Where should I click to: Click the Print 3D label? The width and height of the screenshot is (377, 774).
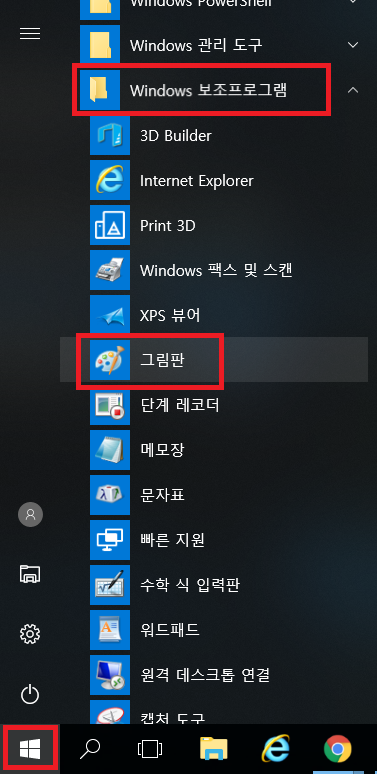pos(168,226)
